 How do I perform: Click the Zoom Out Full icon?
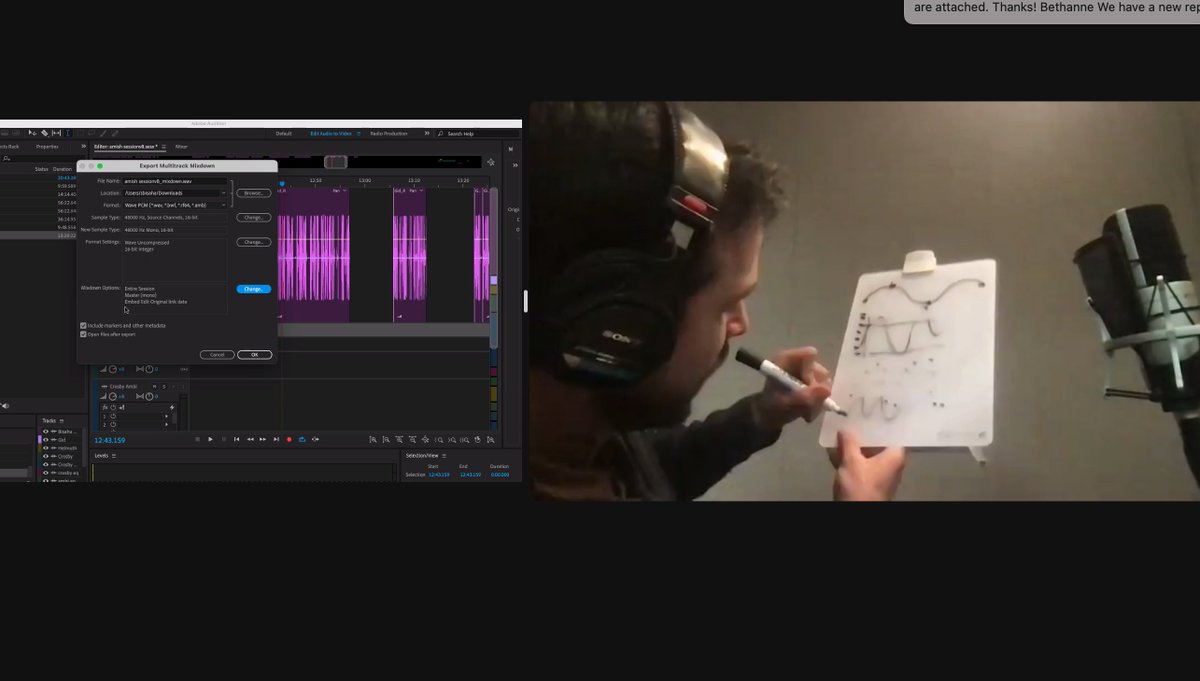tap(425, 440)
